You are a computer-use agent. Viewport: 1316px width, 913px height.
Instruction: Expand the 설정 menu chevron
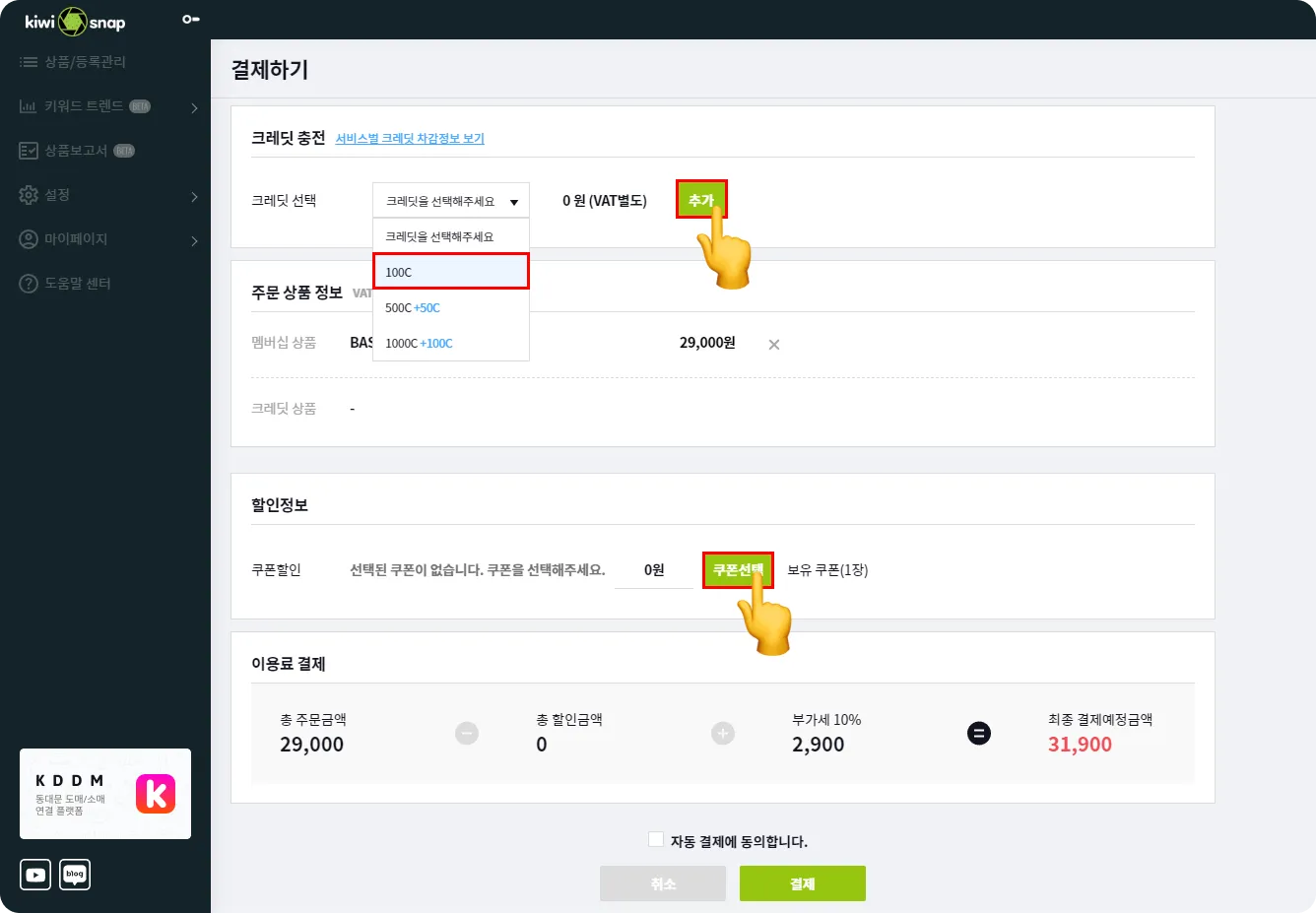194,196
